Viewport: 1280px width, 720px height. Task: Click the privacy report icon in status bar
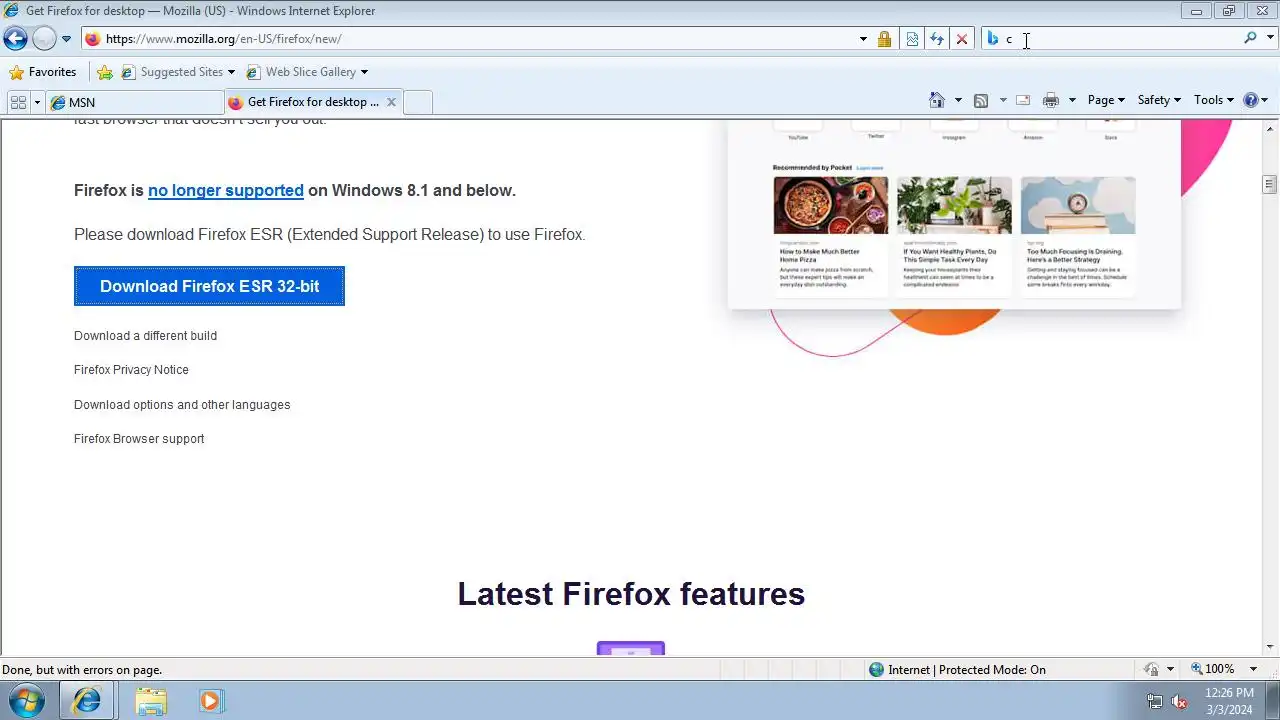[x=1152, y=670]
